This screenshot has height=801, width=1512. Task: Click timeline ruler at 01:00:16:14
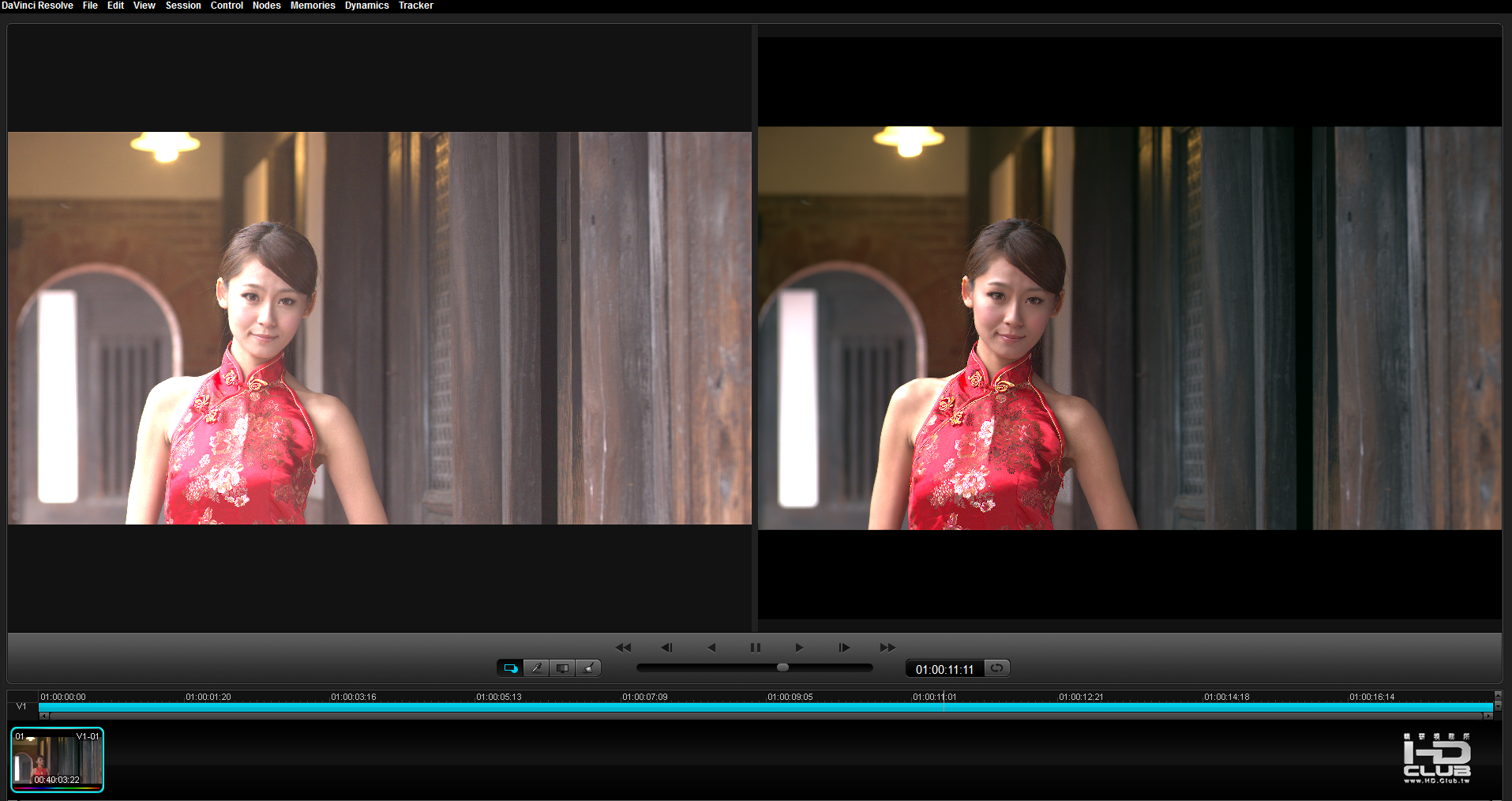coord(1372,697)
